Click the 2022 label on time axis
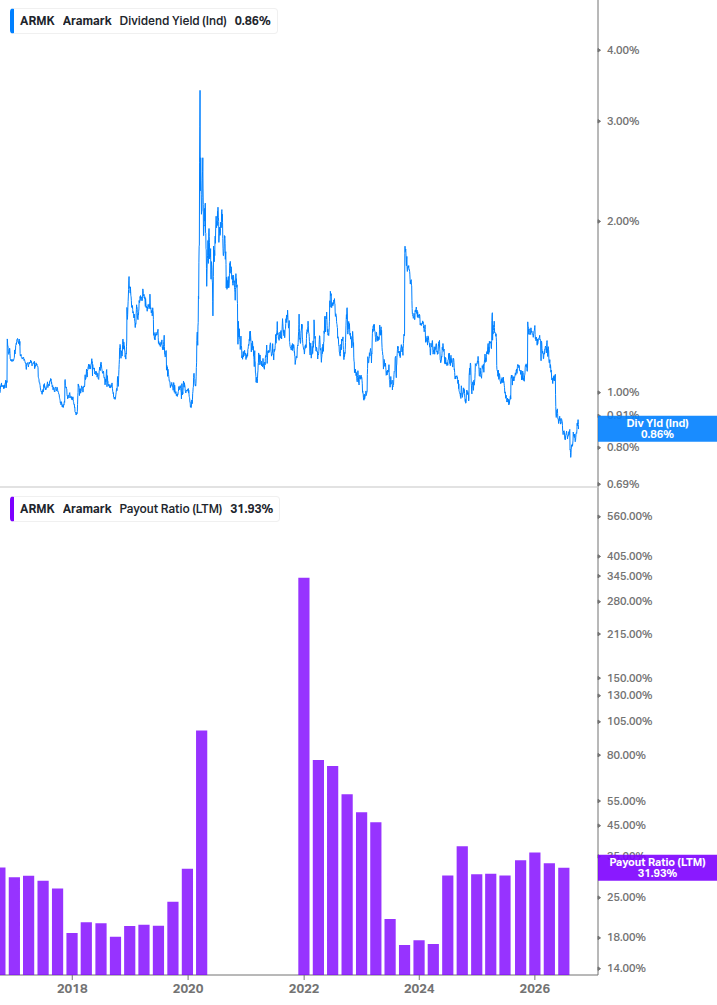The width and height of the screenshot is (717, 1005). tap(304, 989)
